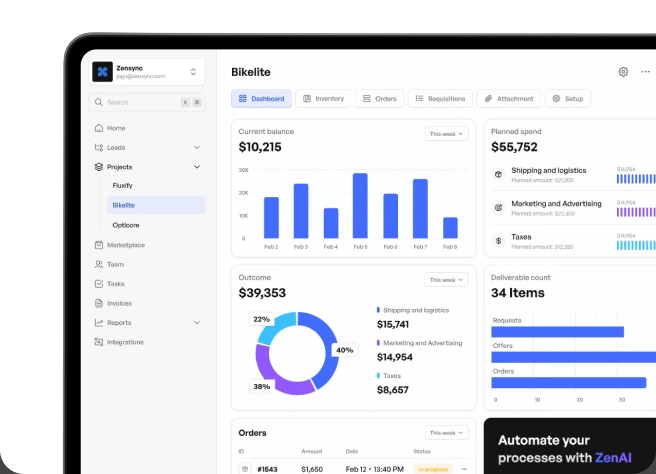Open the Tasks checkmark icon
The width and height of the screenshot is (656, 474).
pyautogui.click(x=99, y=284)
